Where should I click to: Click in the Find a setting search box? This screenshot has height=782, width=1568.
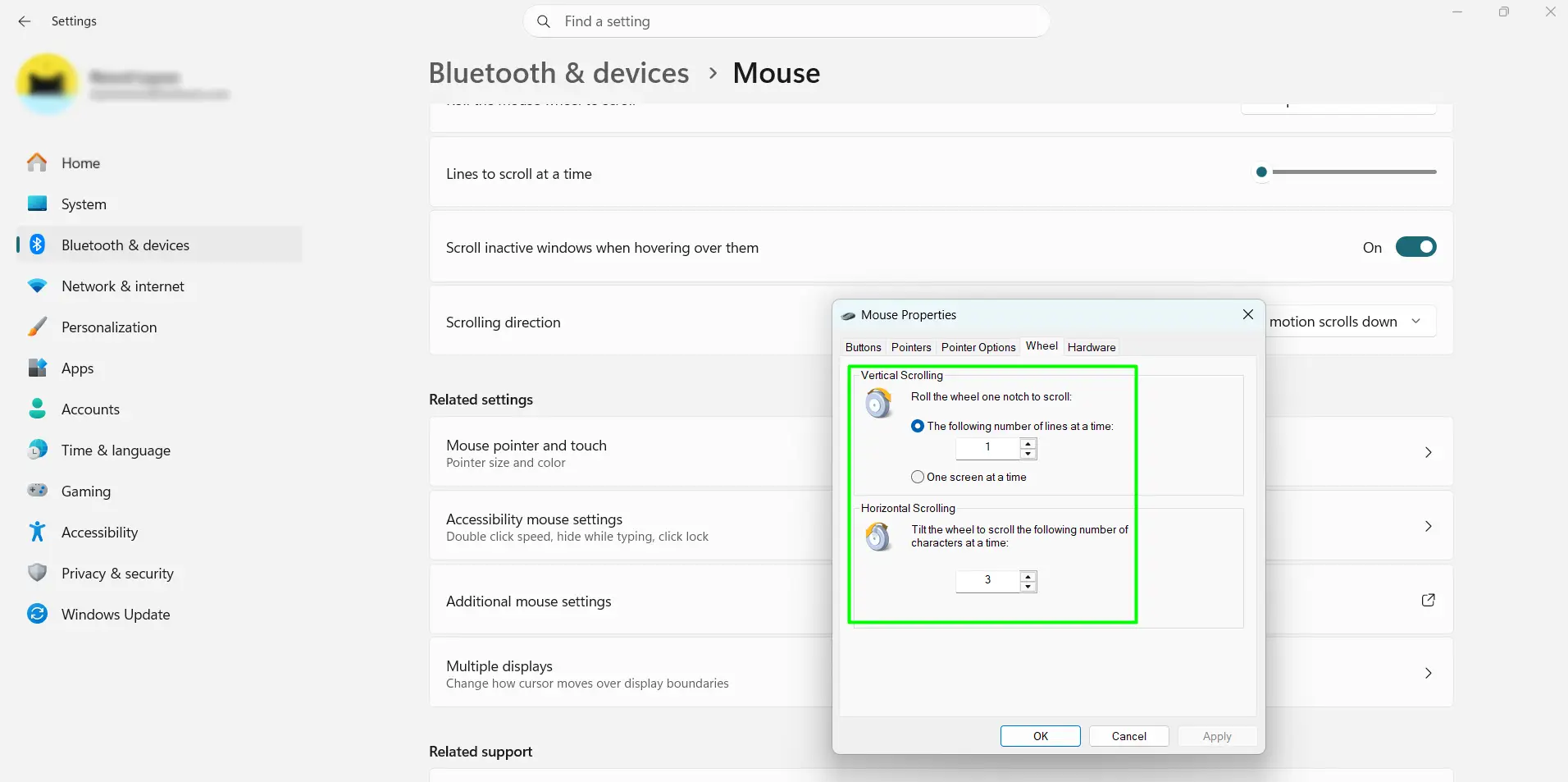point(786,21)
